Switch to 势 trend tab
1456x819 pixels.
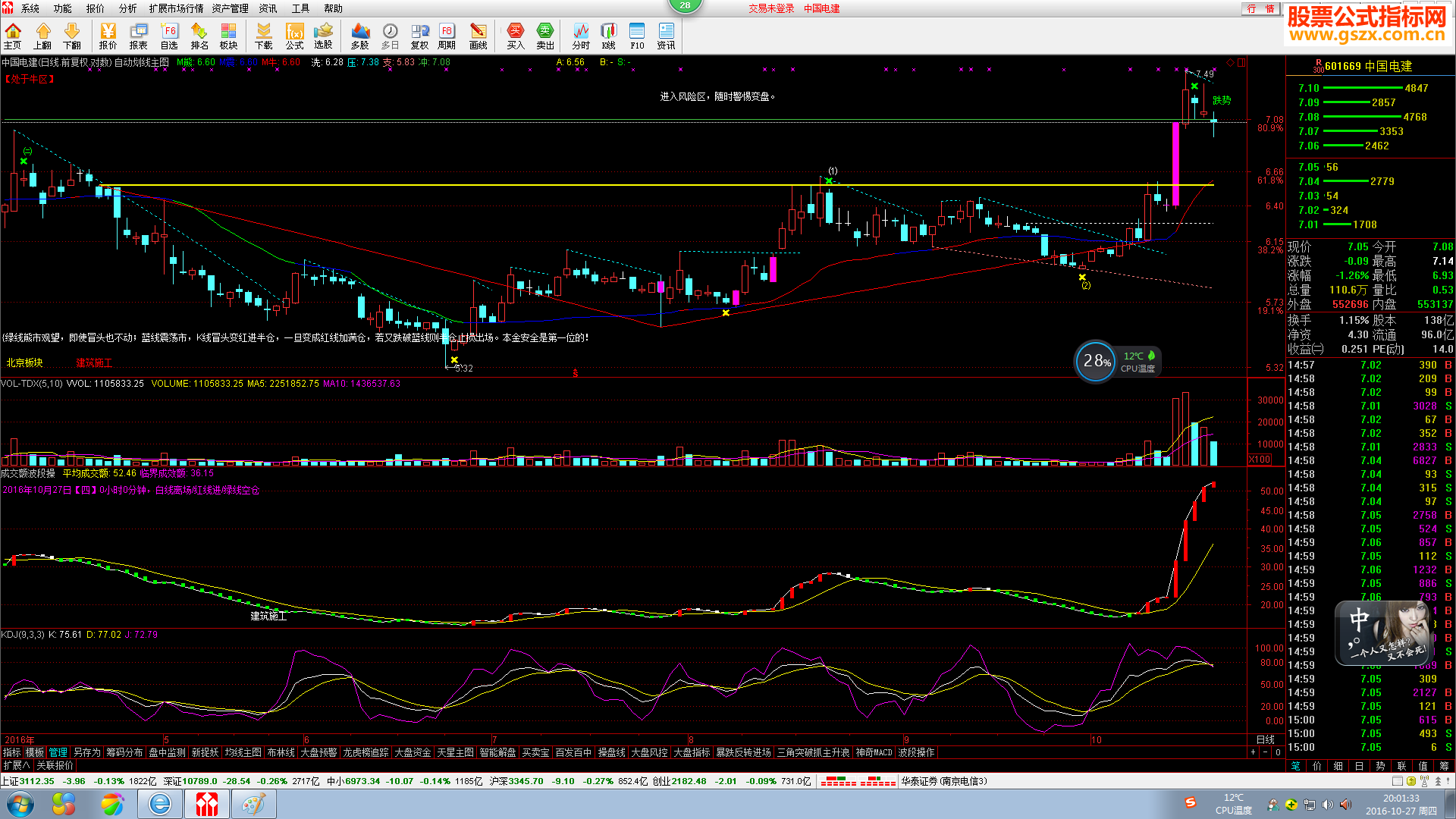[x=1380, y=766]
